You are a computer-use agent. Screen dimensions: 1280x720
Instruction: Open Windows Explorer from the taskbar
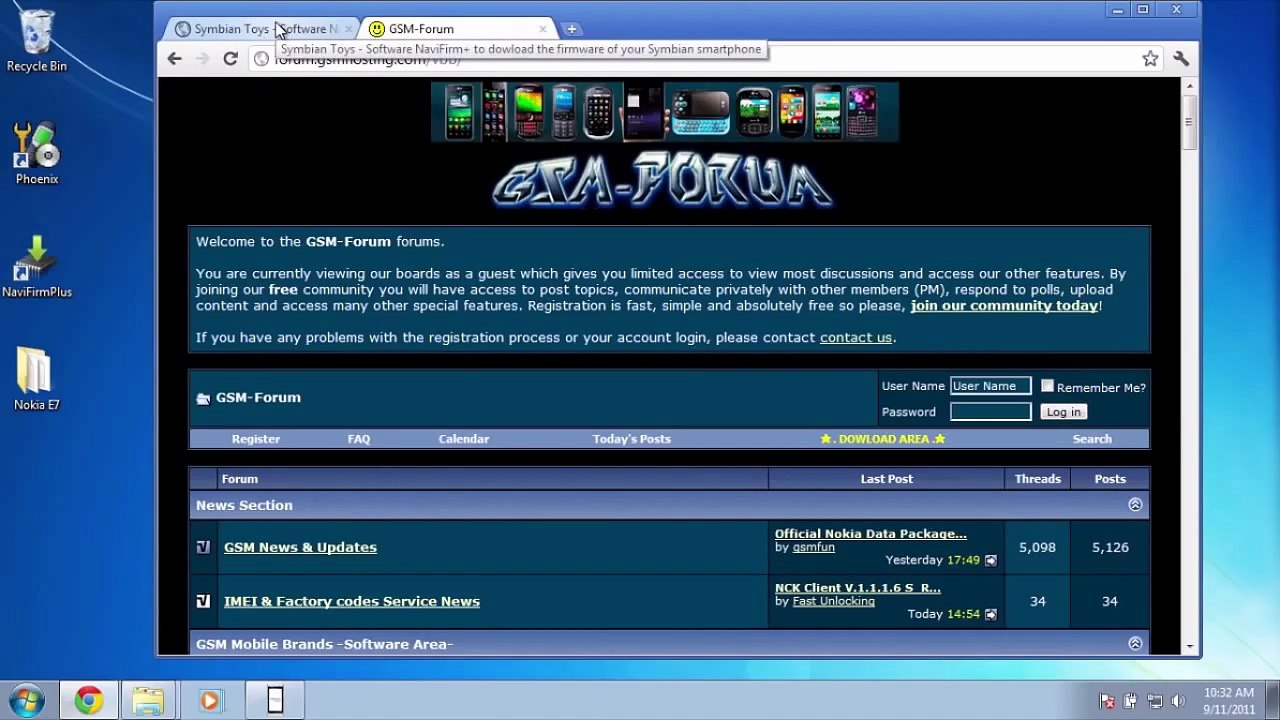[148, 700]
